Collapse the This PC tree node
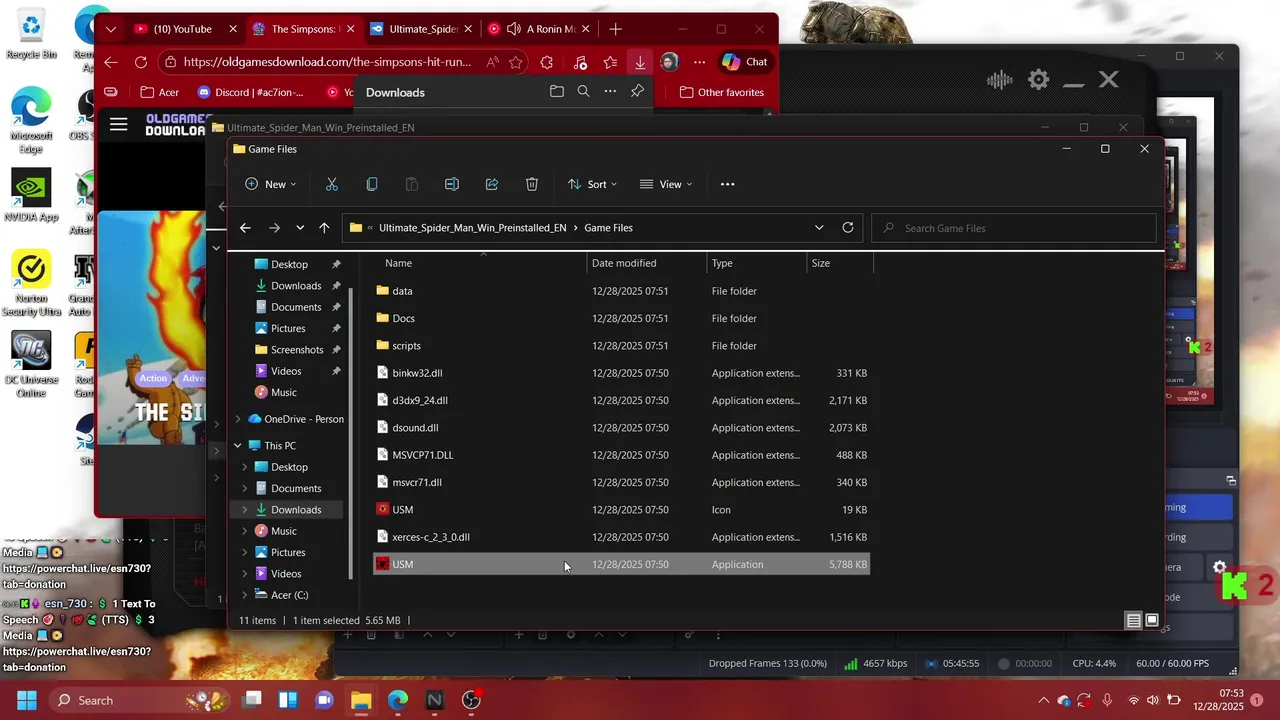 (238, 446)
